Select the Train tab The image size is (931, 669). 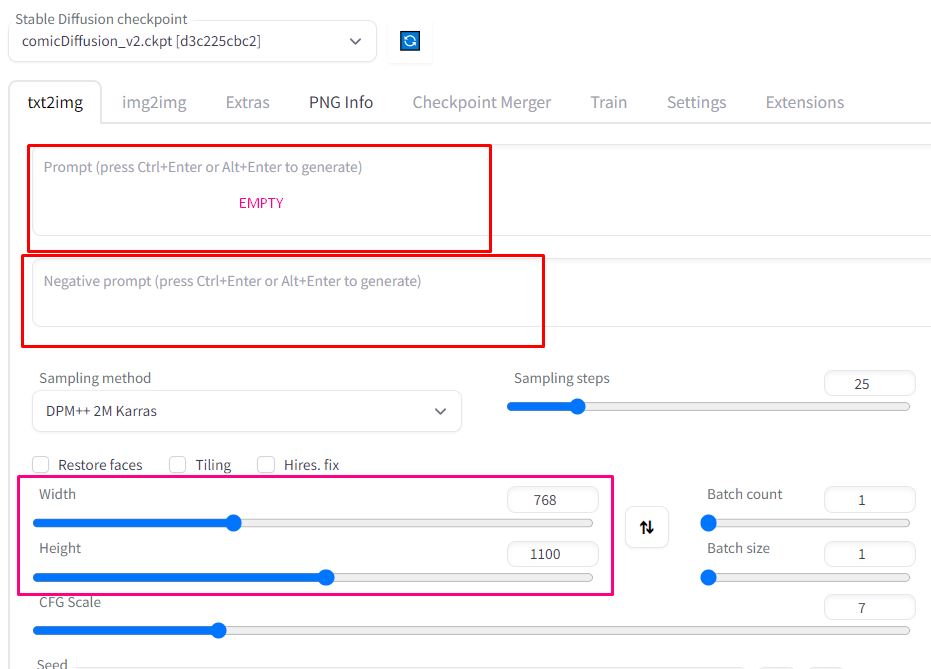[x=609, y=102]
